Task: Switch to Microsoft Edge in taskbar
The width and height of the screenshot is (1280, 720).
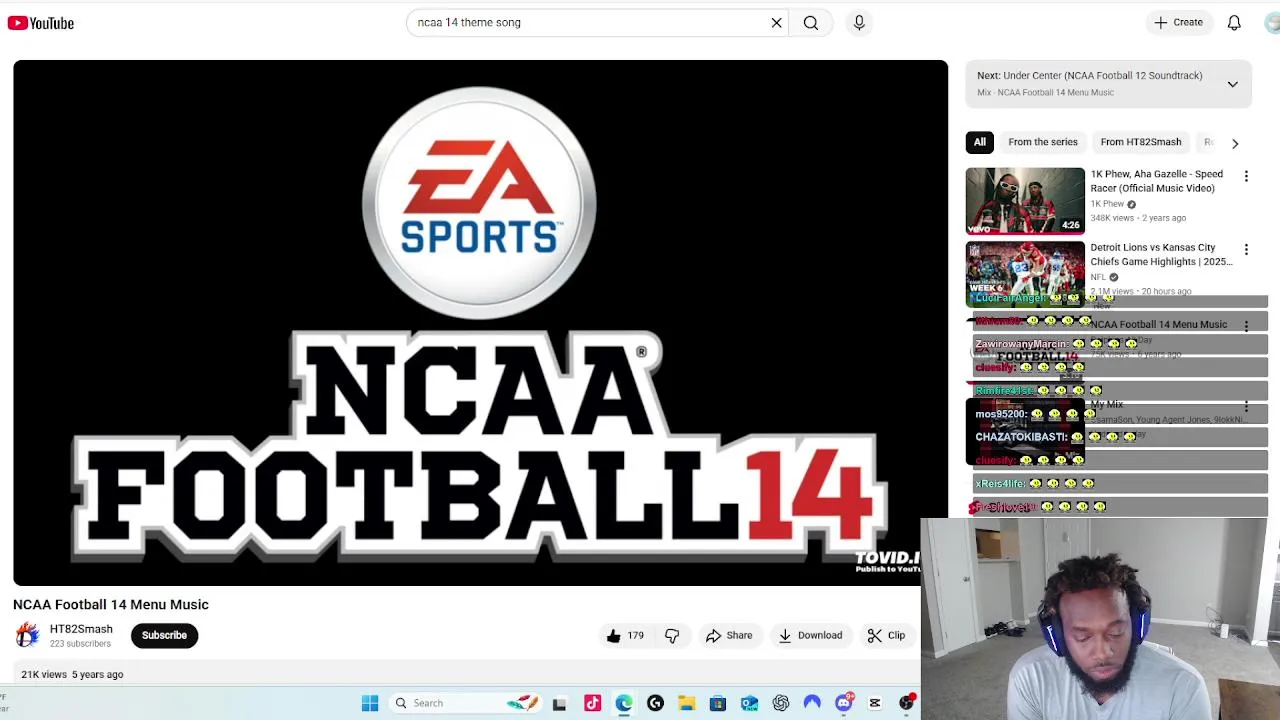Action: [624, 703]
